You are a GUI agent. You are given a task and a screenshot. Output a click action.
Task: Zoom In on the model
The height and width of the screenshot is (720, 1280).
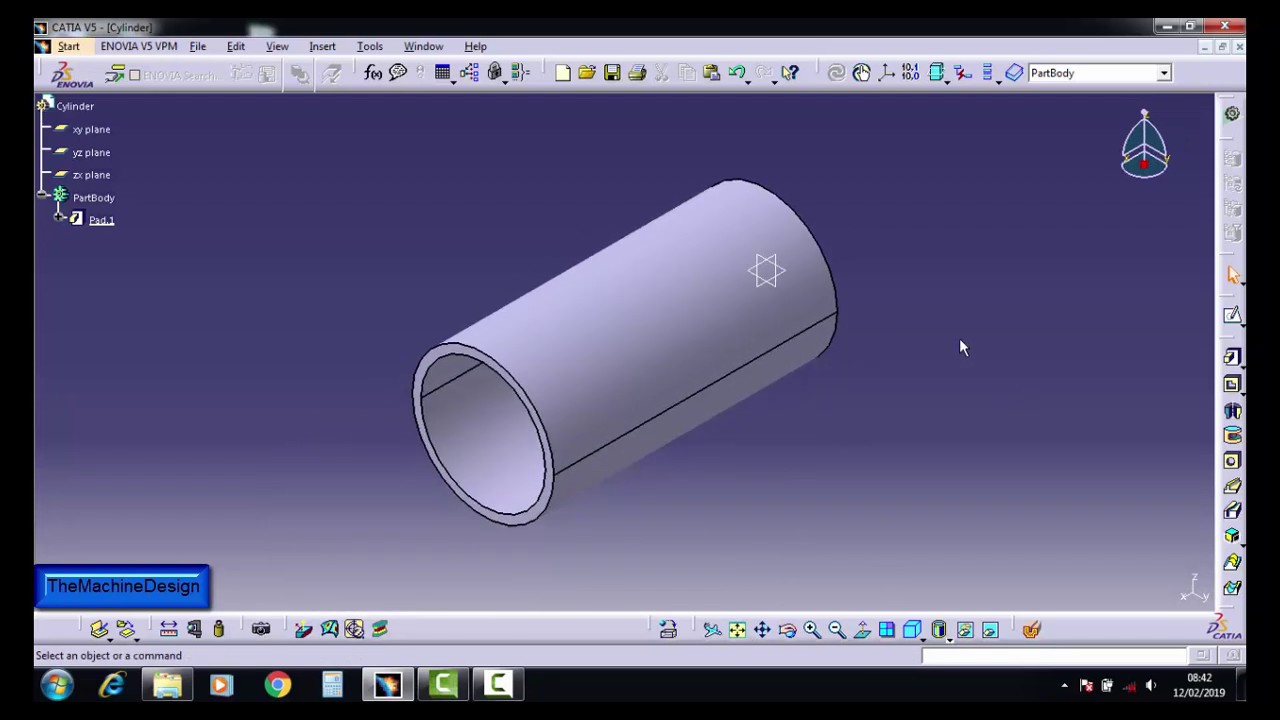[x=812, y=630]
